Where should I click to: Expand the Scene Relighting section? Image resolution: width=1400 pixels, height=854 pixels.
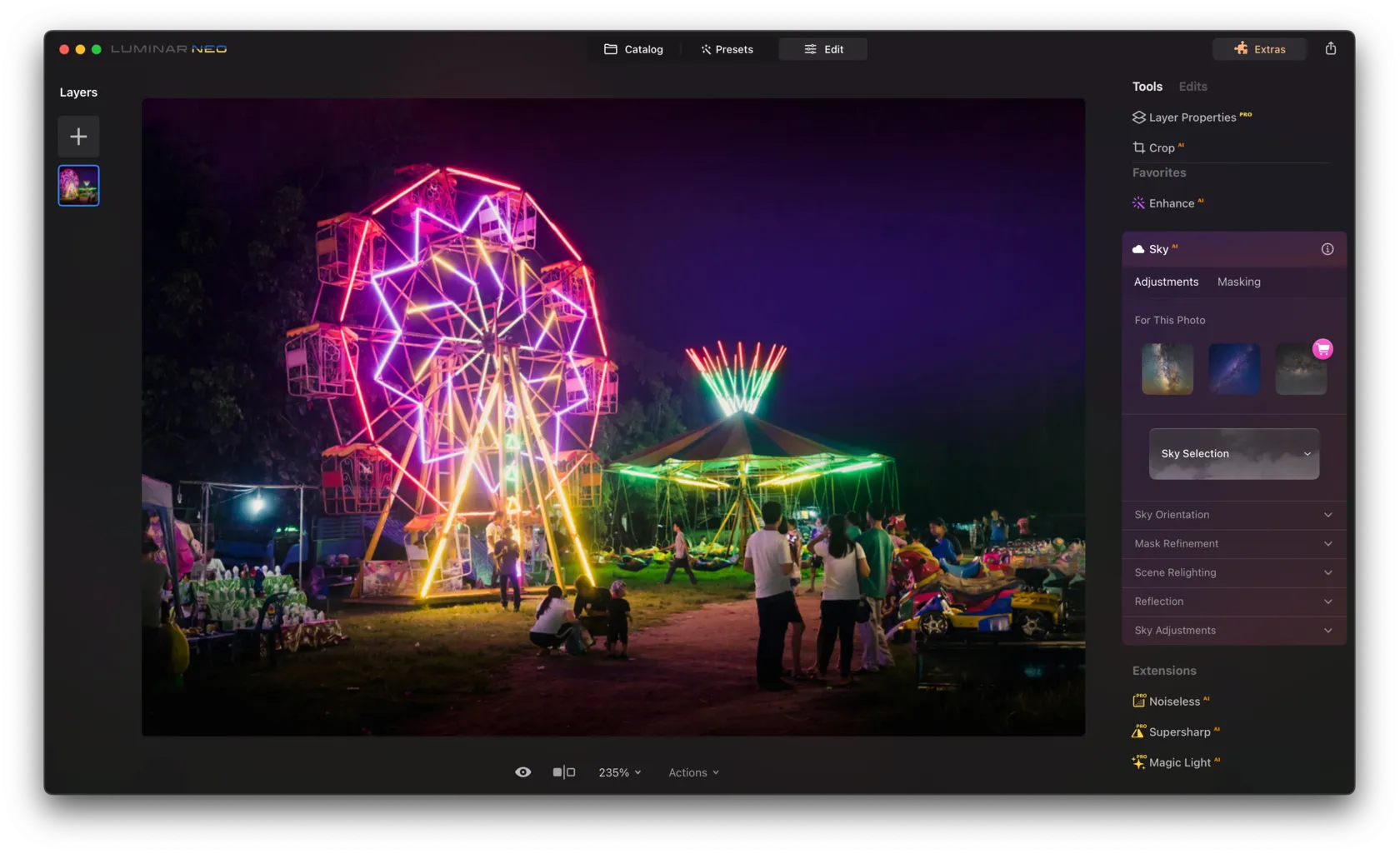click(x=1233, y=572)
